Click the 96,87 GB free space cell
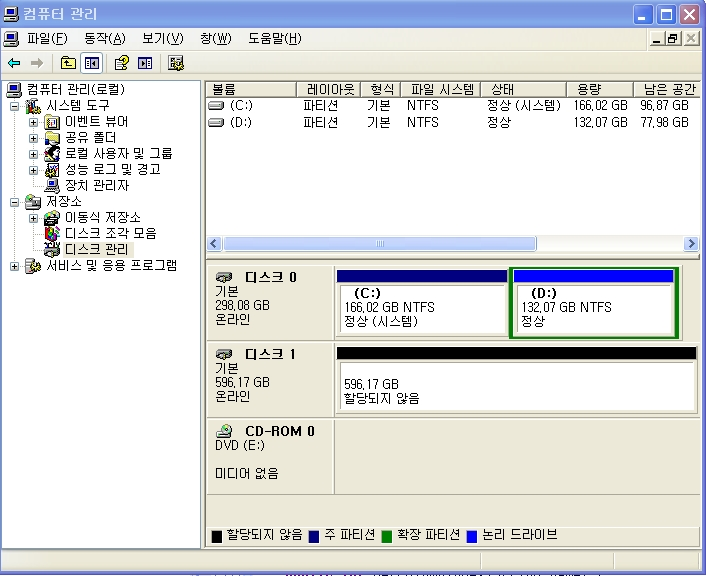Screen dimensions: 706x576 tap(664, 105)
